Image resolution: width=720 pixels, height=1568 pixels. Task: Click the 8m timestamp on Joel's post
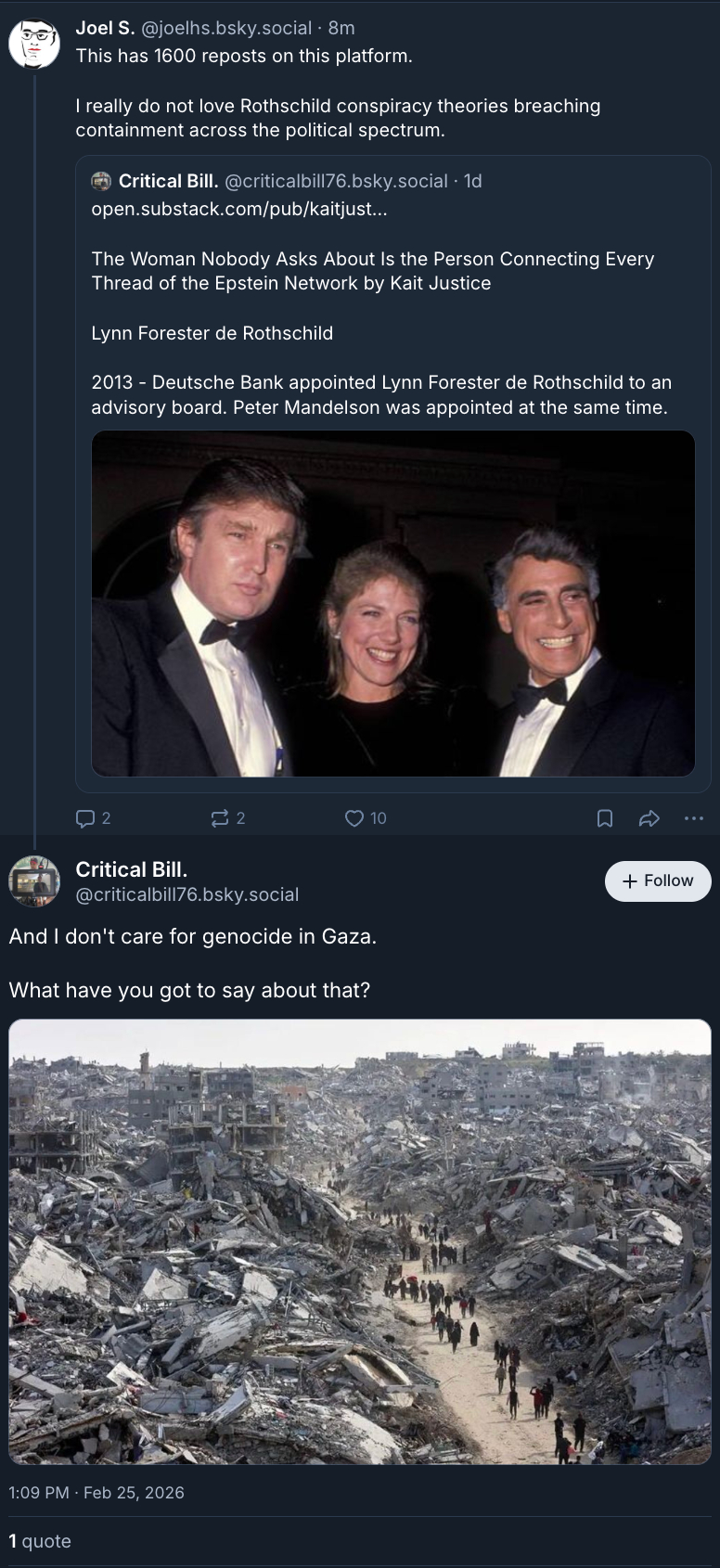[x=341, y=29]
